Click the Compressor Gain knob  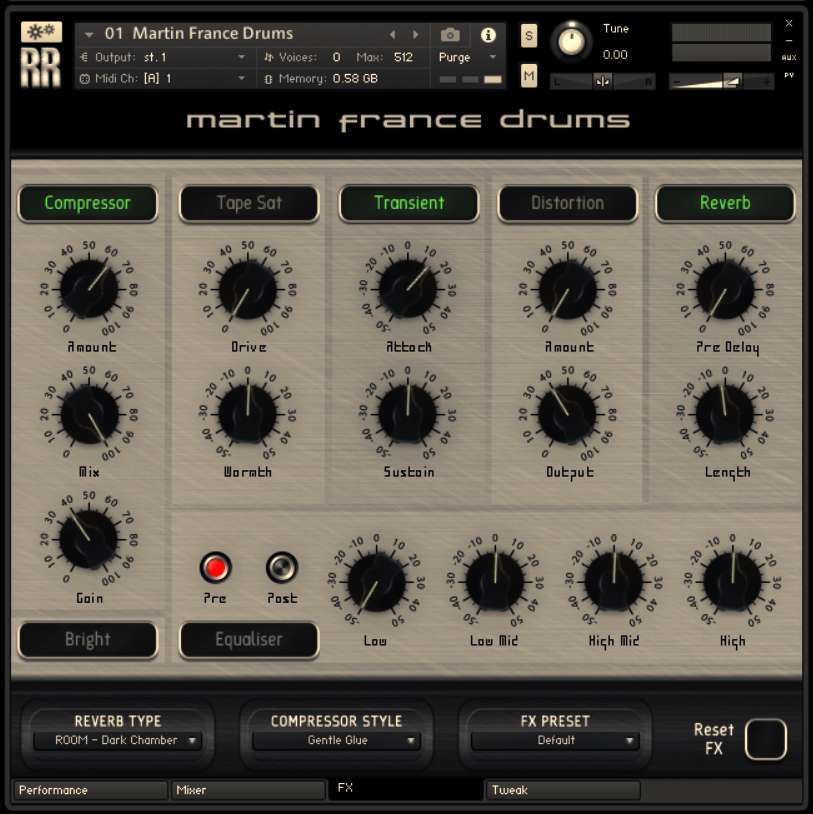coord(89,539)
